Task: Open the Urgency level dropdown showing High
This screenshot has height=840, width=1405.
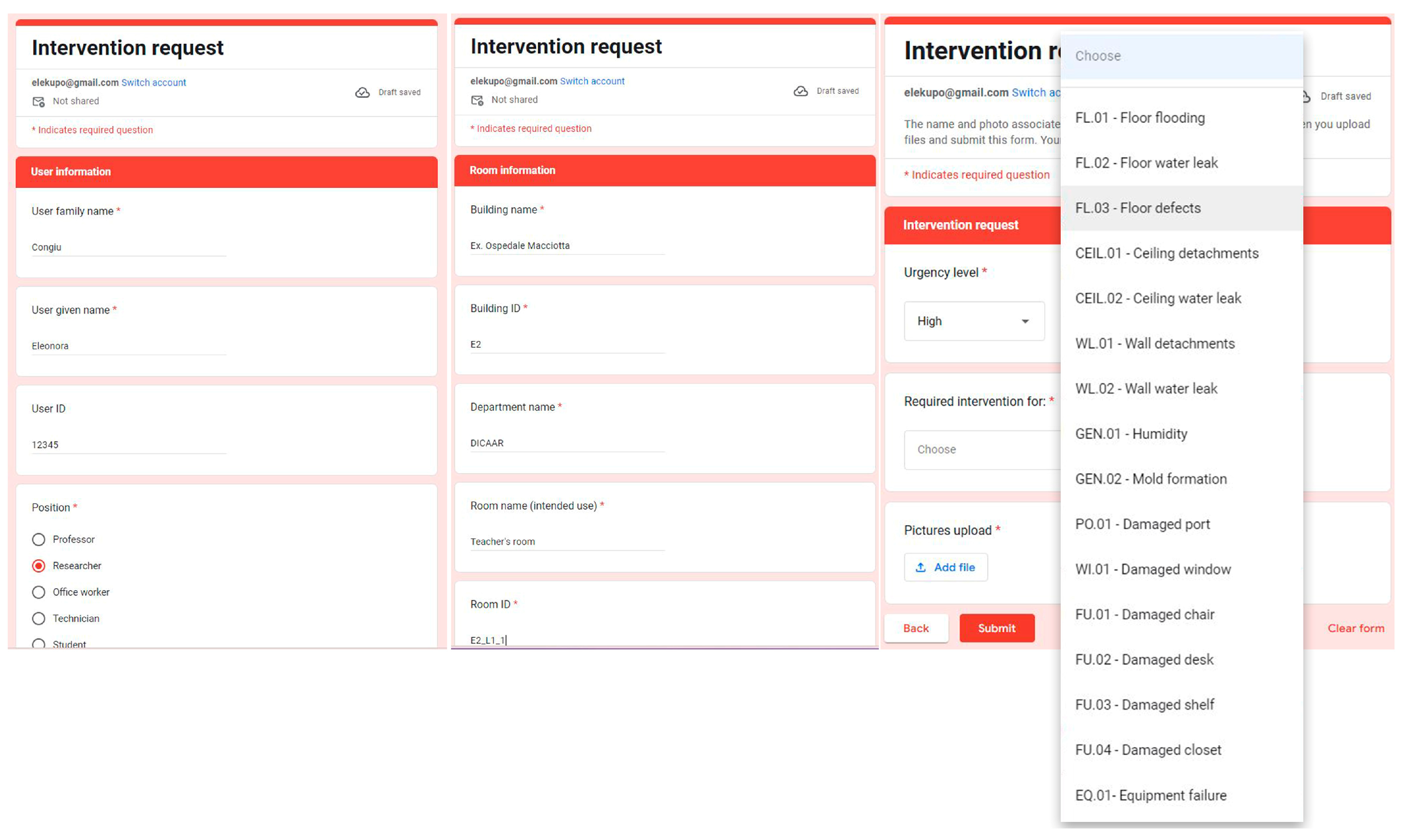Action: tap(974, 321)
